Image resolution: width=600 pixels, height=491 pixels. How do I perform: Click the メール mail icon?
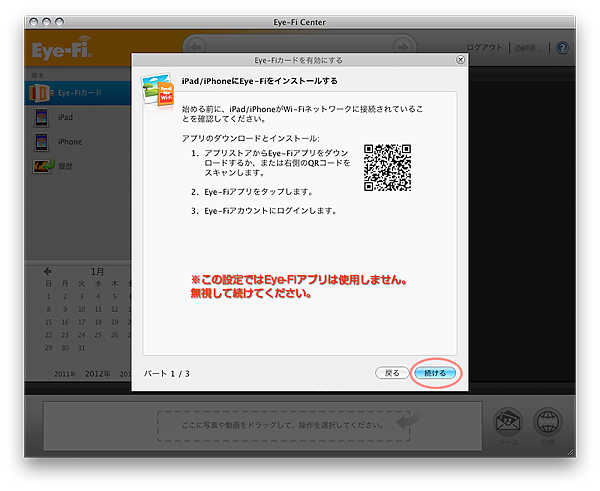point(508,422)
